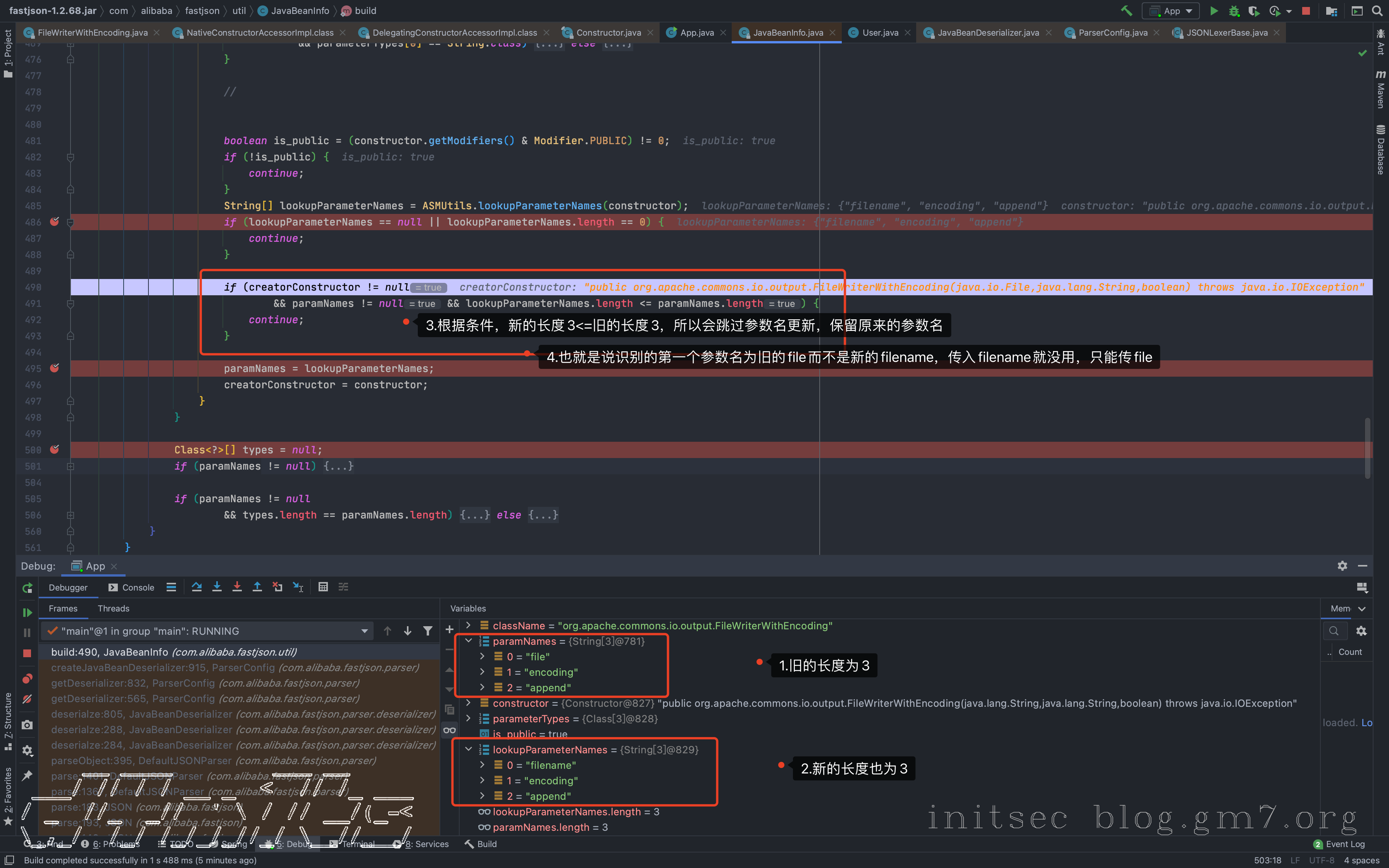This screenshot has width=1389, height=868.
Task: Switch to the Threads tab
Action: point(113,608)
